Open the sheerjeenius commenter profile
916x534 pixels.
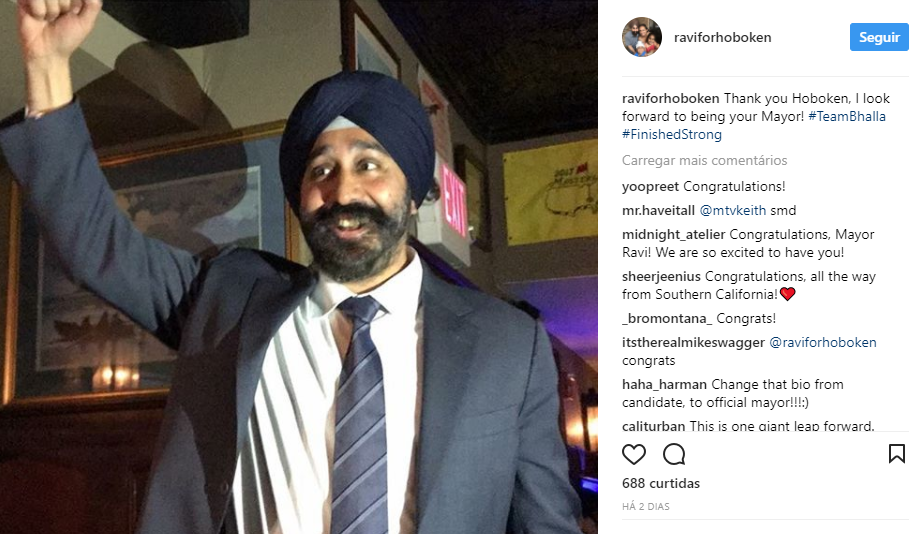click(661, 276)
